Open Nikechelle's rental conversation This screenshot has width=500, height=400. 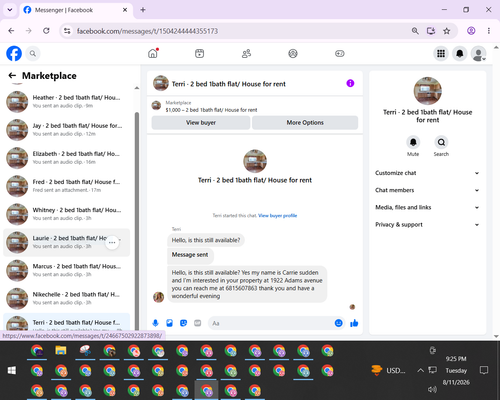pyautogui.click(x=67, y=298)
